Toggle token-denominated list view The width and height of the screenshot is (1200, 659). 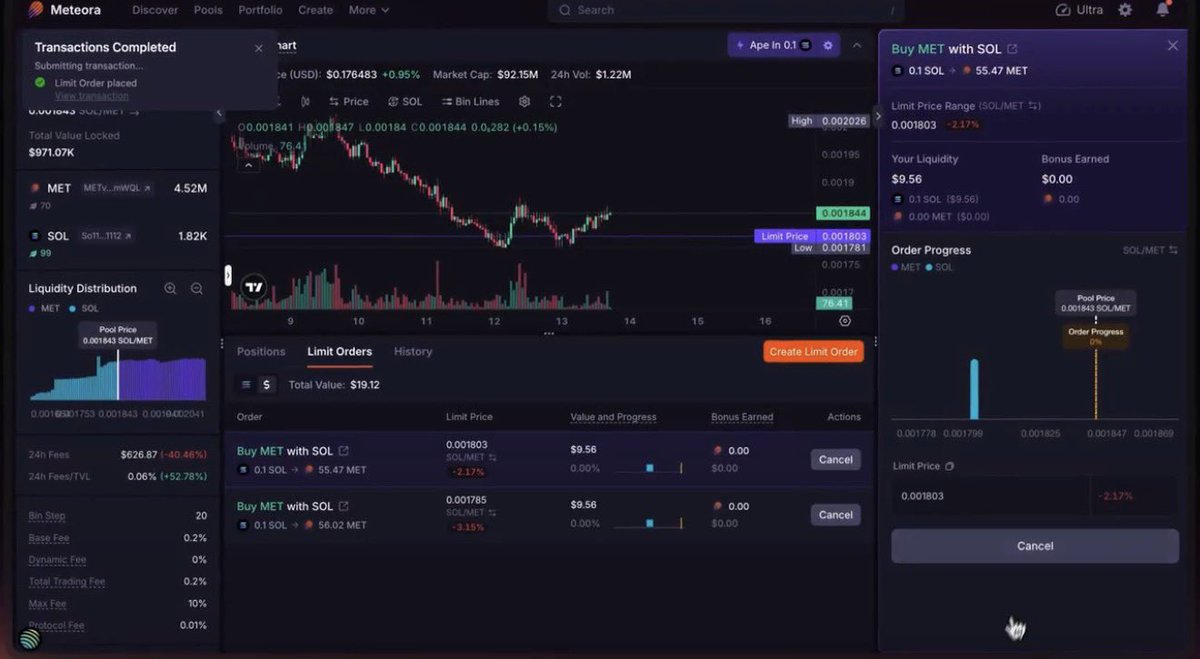pos(247,384)
